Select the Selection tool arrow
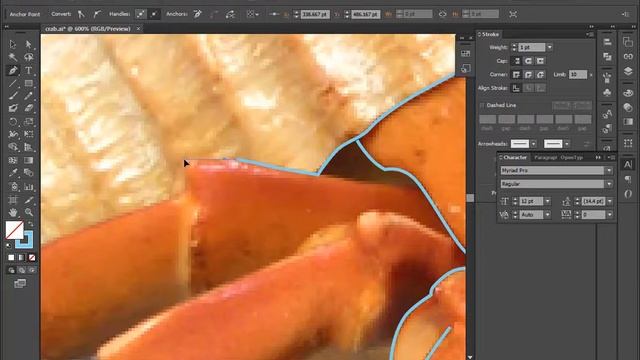 click(x=13, y=44)
